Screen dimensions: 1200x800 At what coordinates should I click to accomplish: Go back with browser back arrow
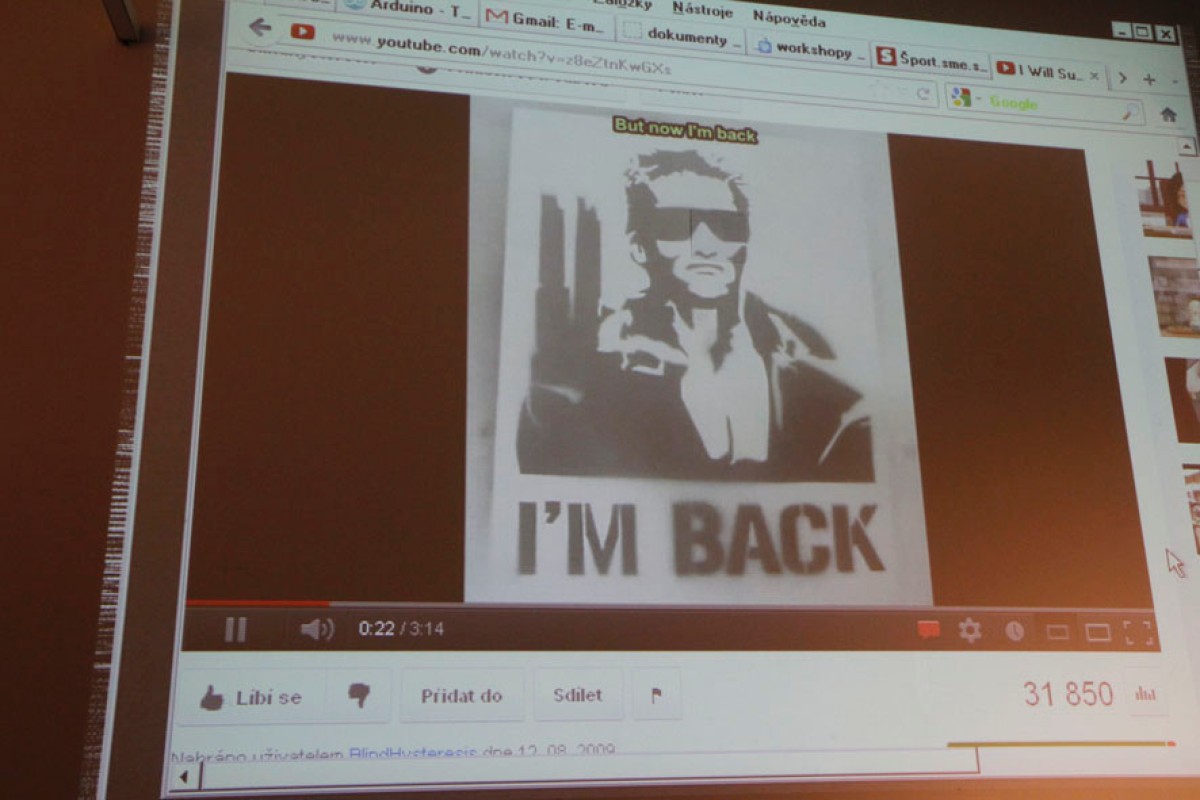tap(260, 28)
